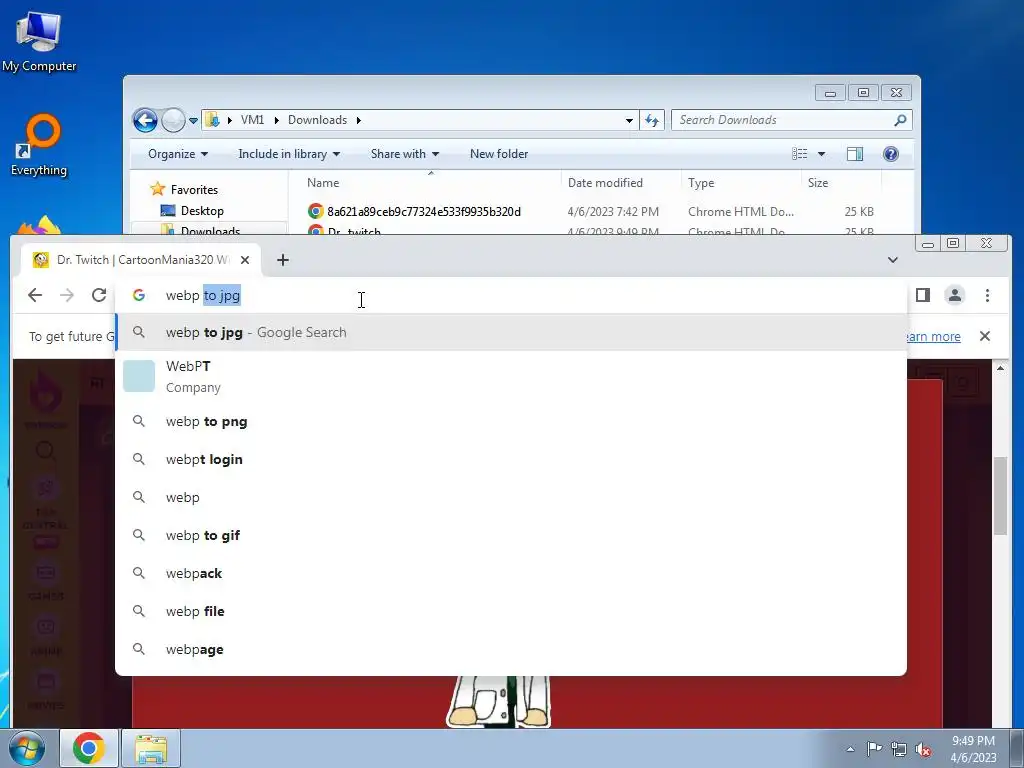
Task: Click Downloads in the address breadcrumb
Action: (317, 120)
